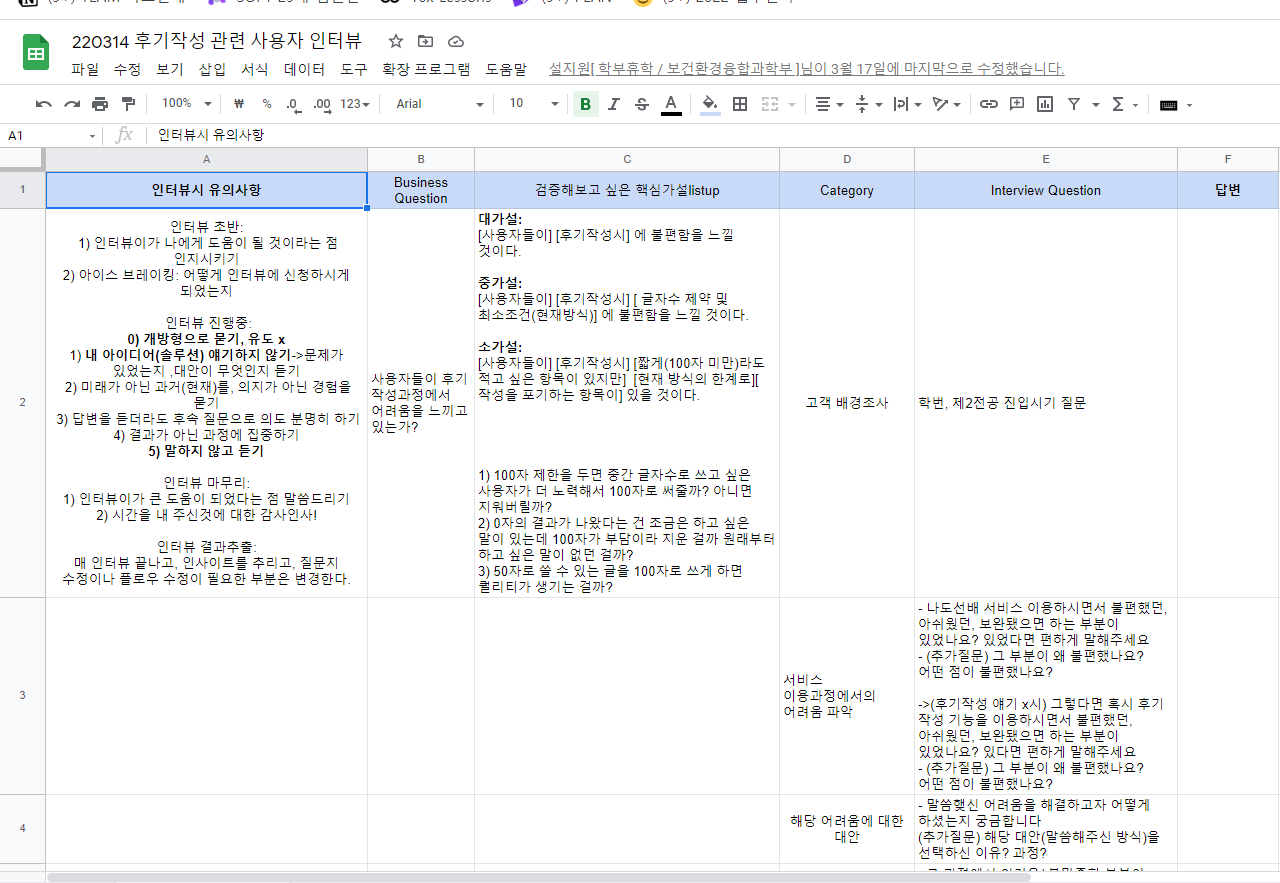Create a filter
This screenshot has width=1280, height=883.
coord(1073,104)
